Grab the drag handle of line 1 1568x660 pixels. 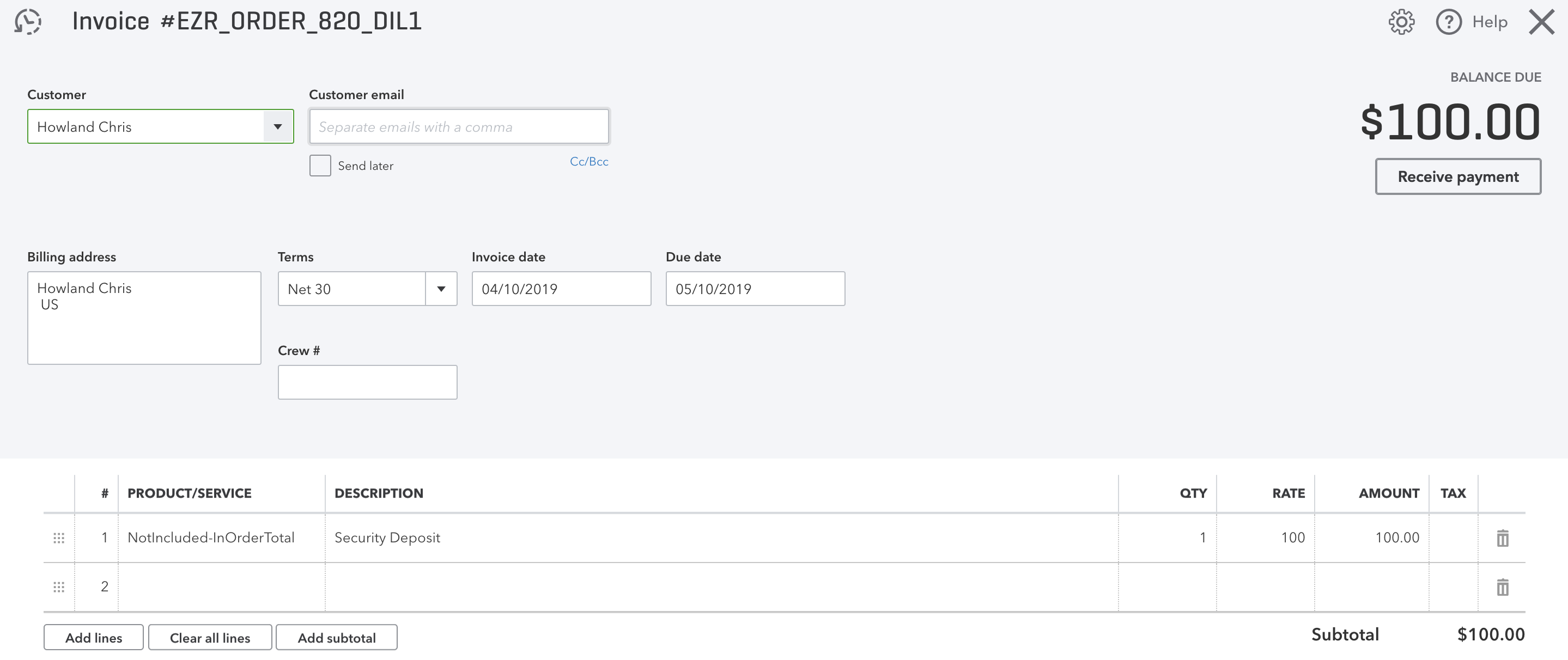click(59, 537)
